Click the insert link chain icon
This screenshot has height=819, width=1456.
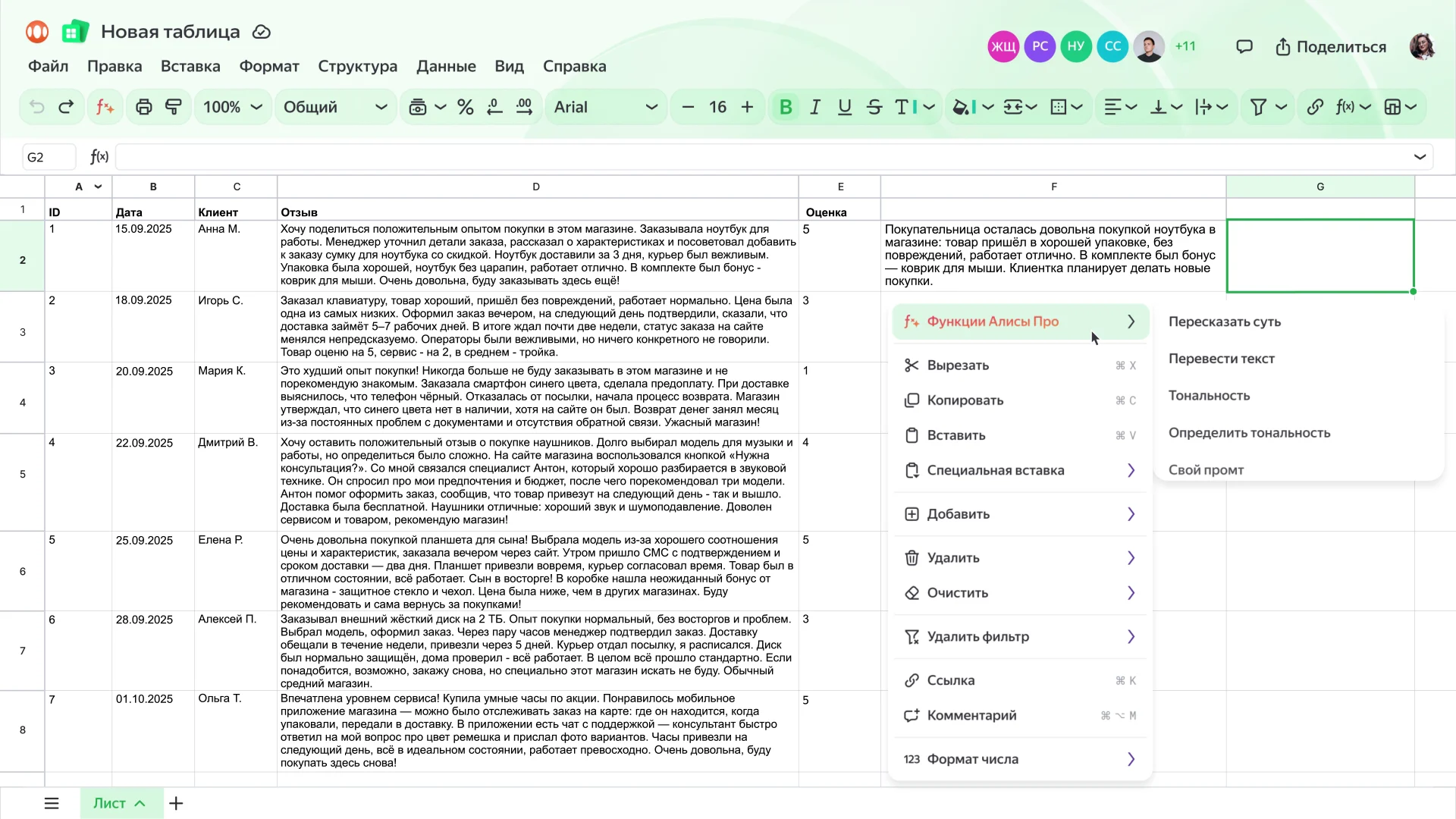coord(1315,107)
